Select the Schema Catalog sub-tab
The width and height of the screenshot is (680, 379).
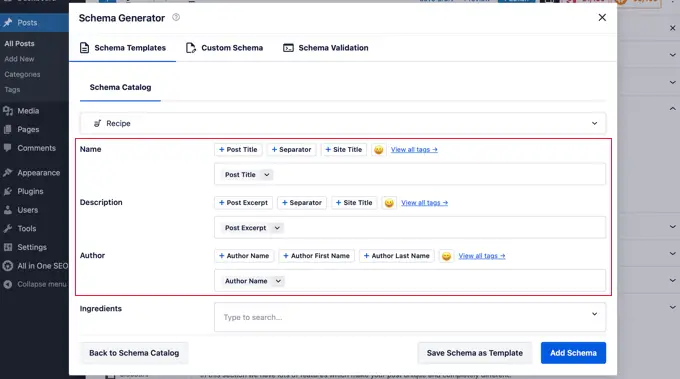(121, 87)
